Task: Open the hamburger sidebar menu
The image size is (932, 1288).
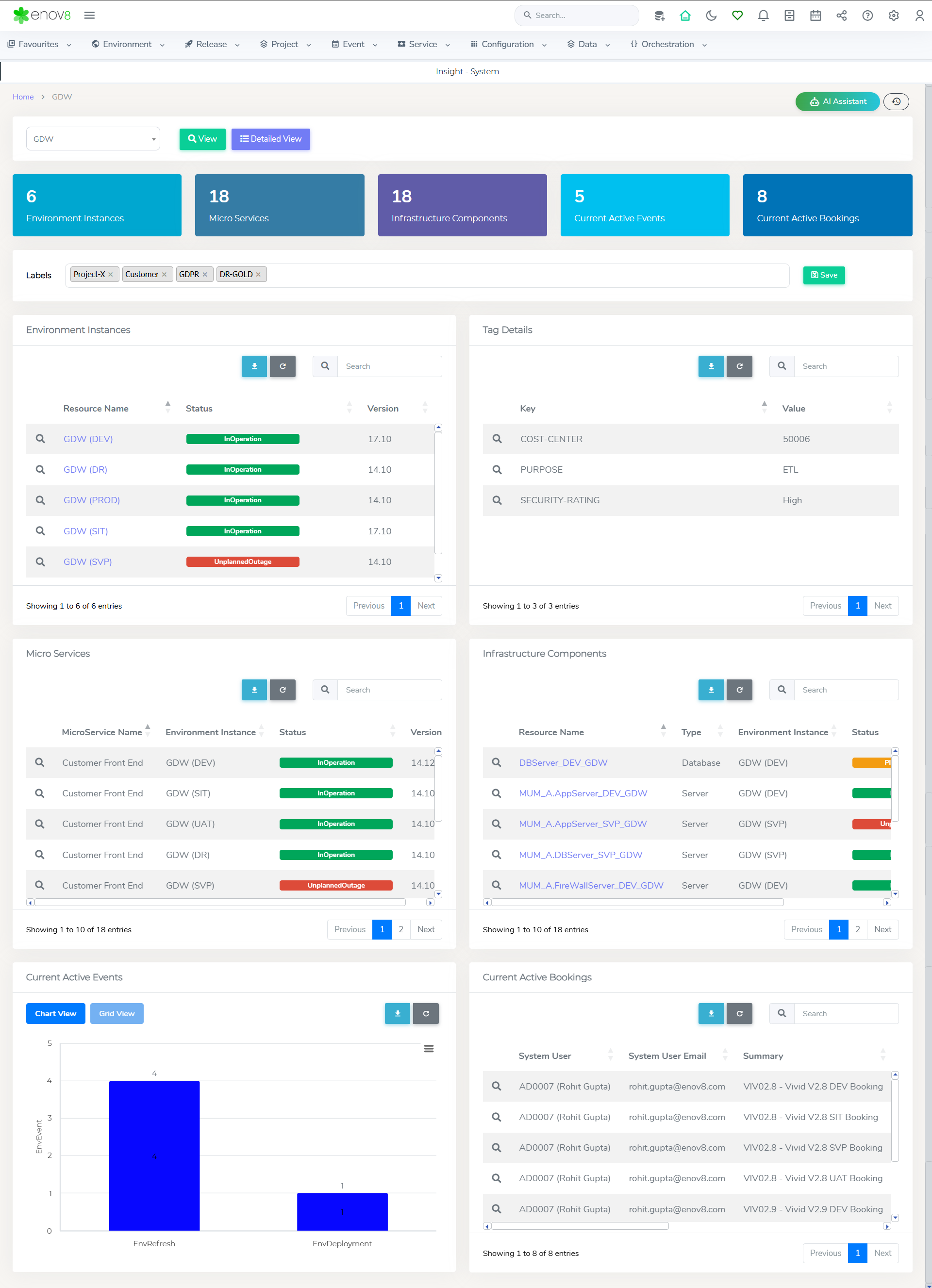Action: [x=89, y=16]
